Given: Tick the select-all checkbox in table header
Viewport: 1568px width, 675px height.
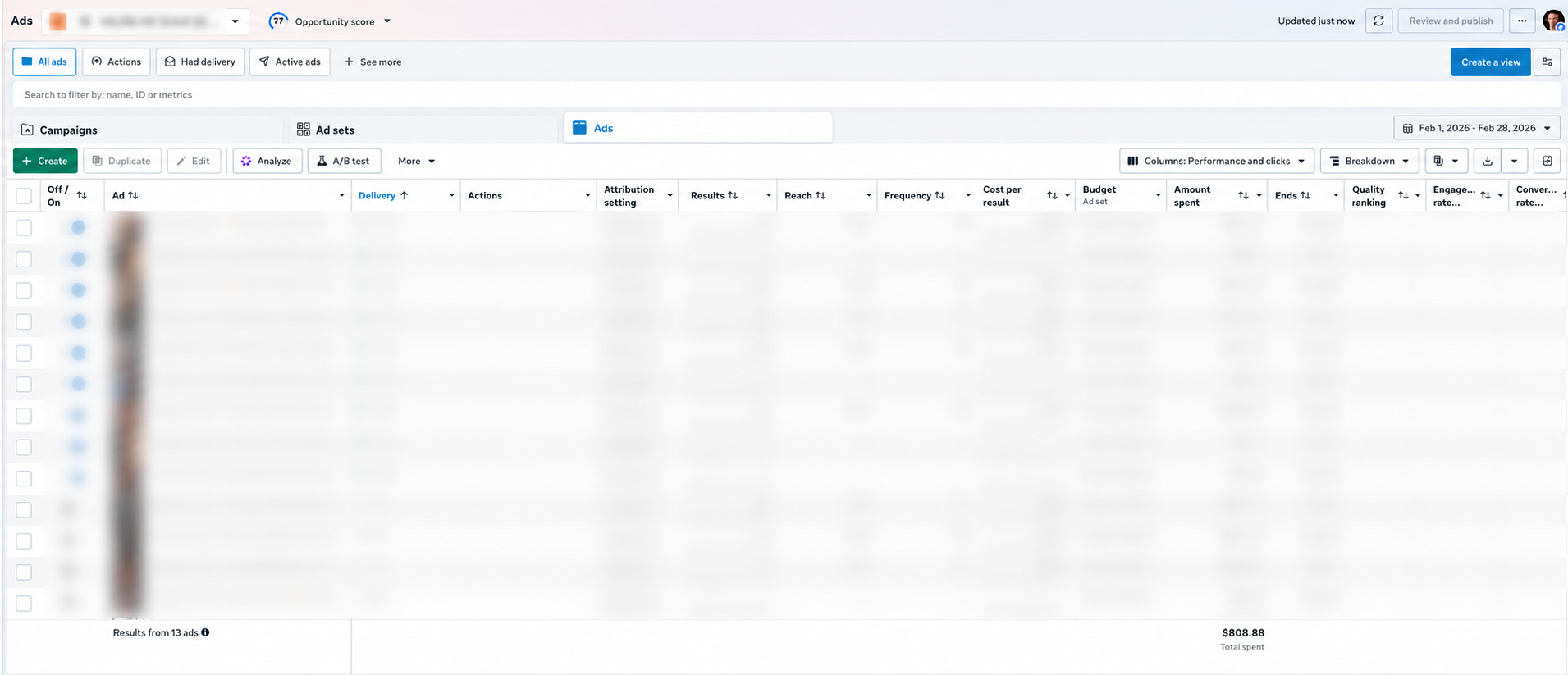Looking at the screenshot, I should tap(24, 196).
